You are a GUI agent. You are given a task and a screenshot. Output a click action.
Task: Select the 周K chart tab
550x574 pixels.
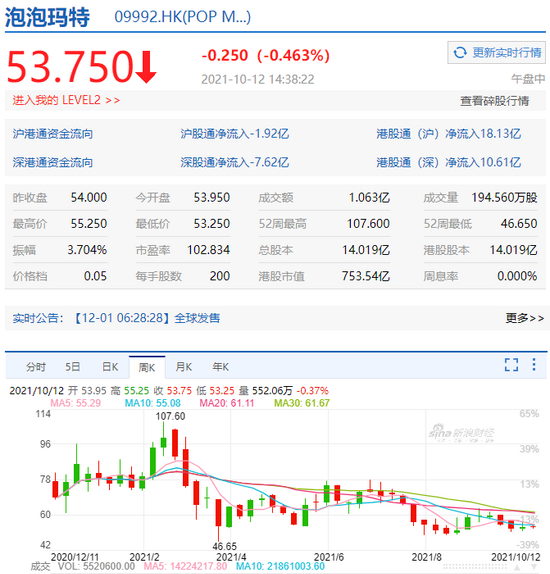coord(147,367)
